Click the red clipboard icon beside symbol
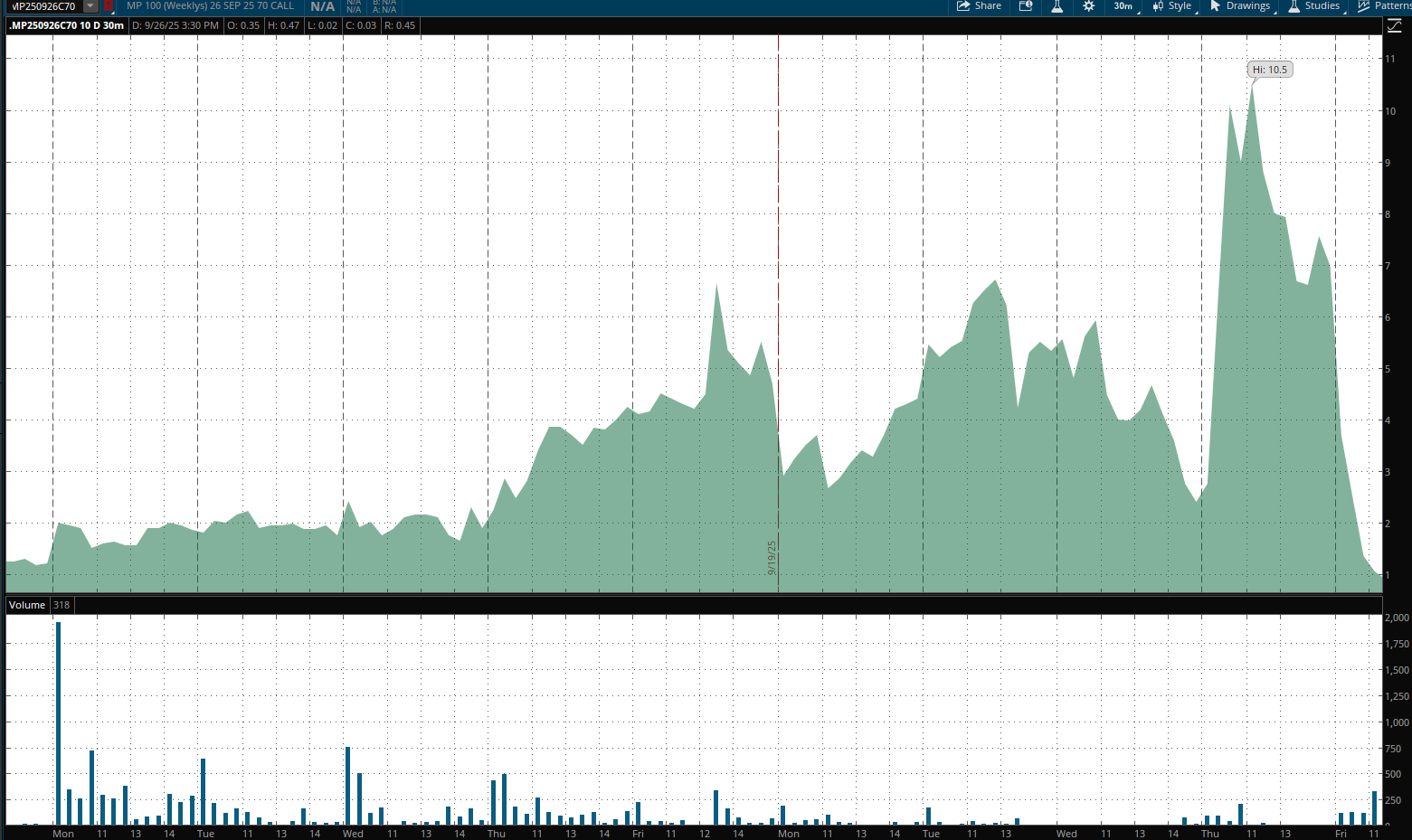 [x=109, y=6]
